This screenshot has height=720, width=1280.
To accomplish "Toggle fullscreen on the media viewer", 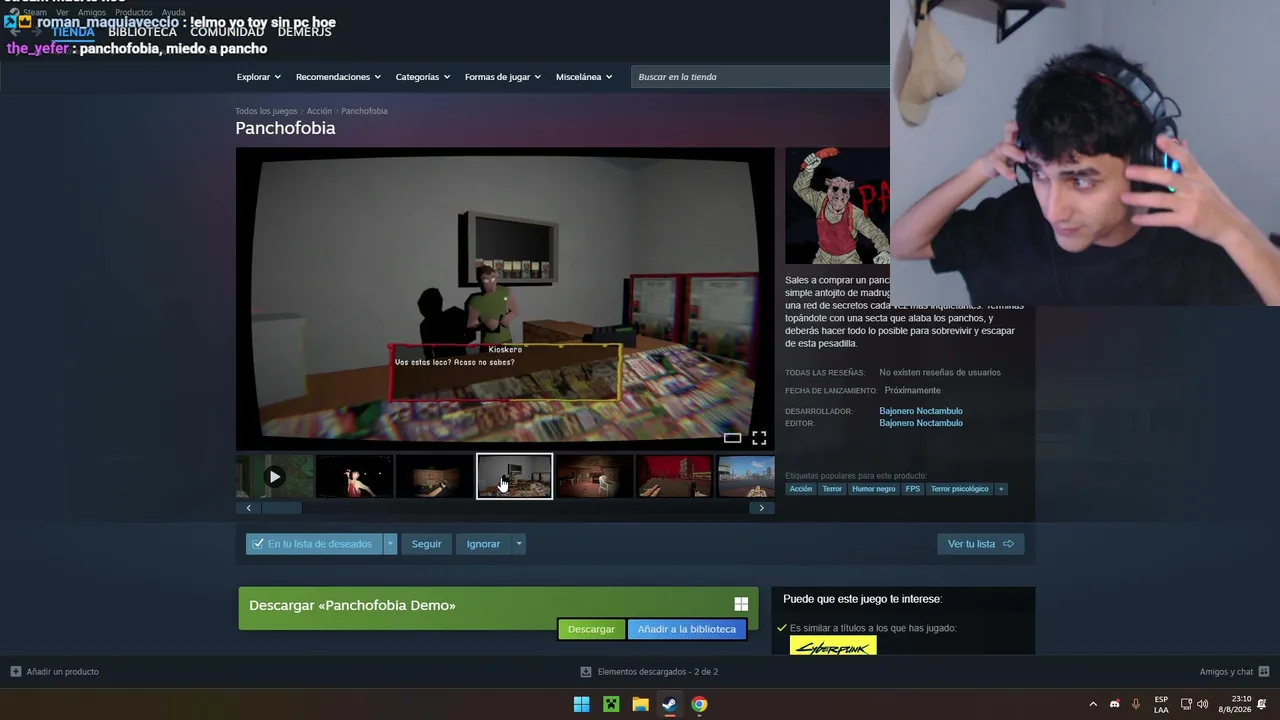I will (x=759, y=438).
